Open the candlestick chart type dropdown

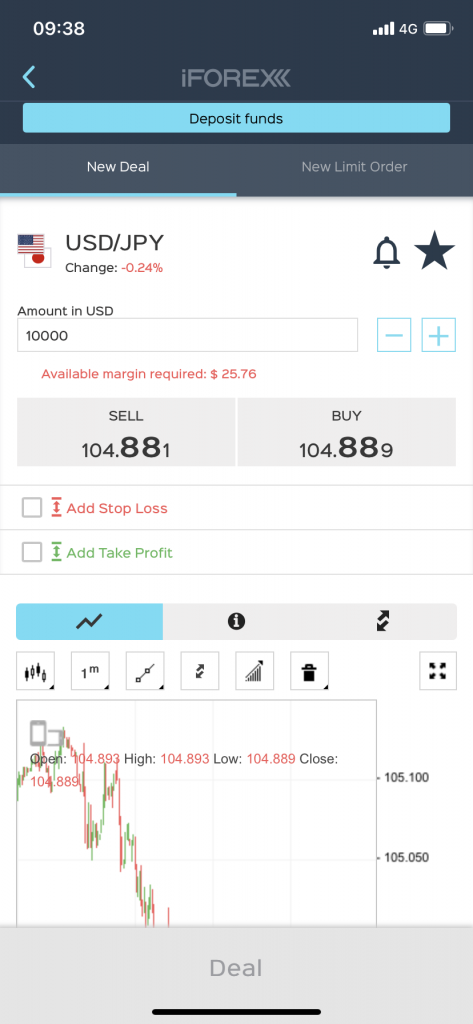[x=35, y=671]
